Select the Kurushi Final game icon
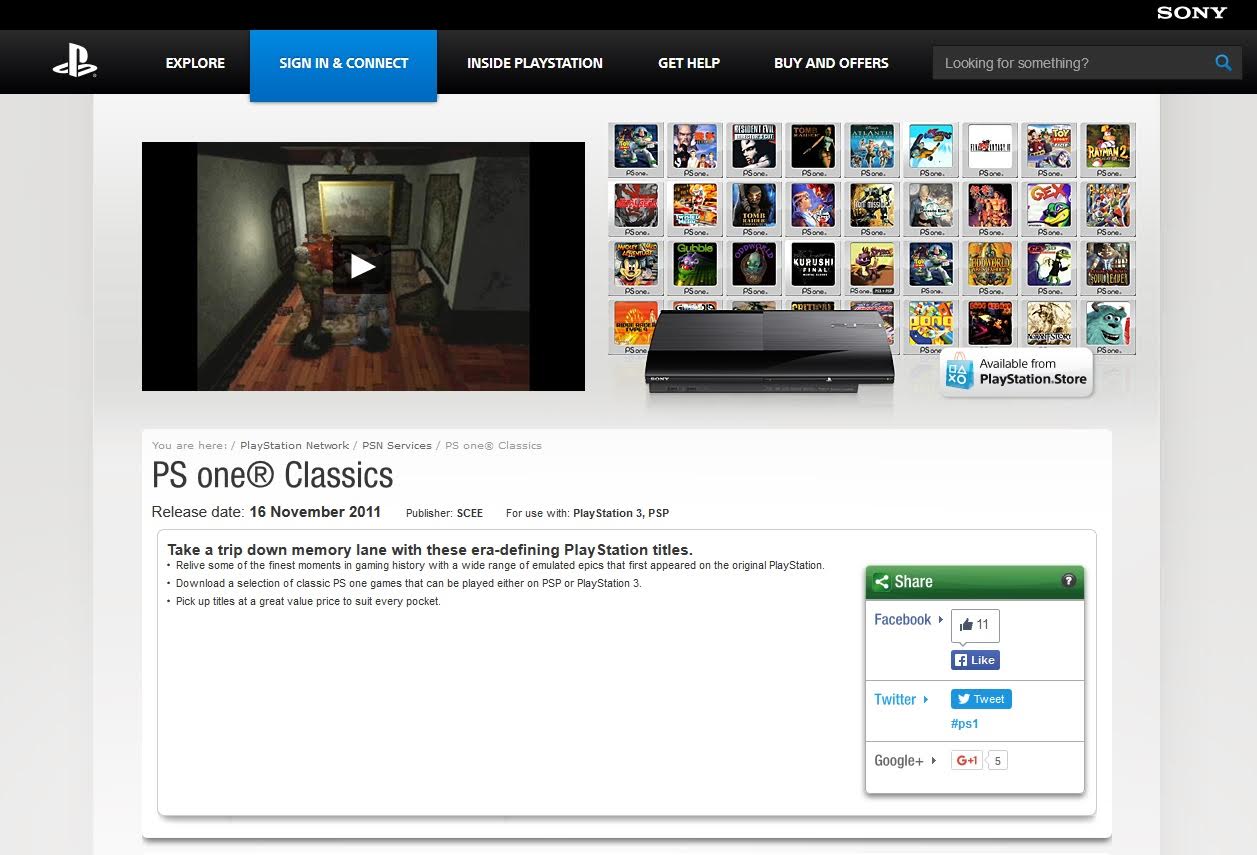This screenshot has height=855, width=1257. click(x=813, y=267)
